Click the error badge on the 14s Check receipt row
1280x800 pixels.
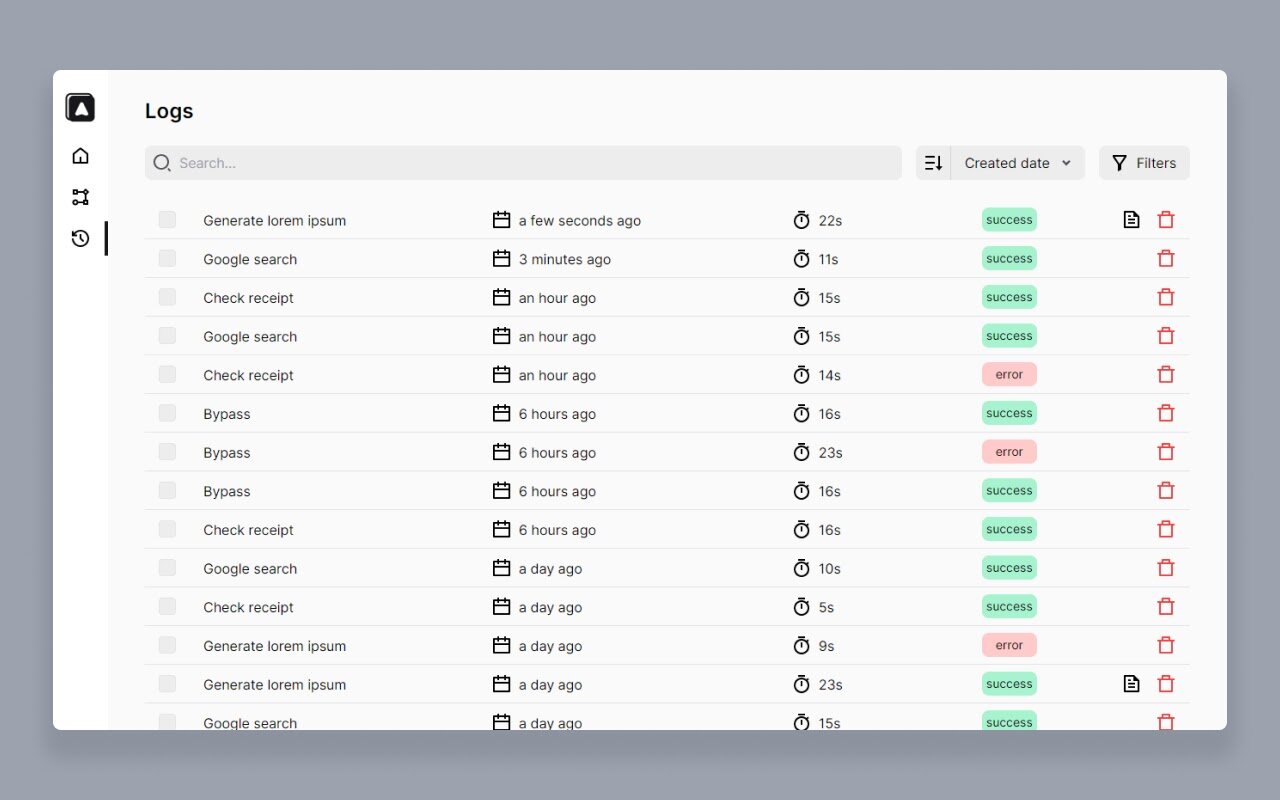coord(1009,374)
